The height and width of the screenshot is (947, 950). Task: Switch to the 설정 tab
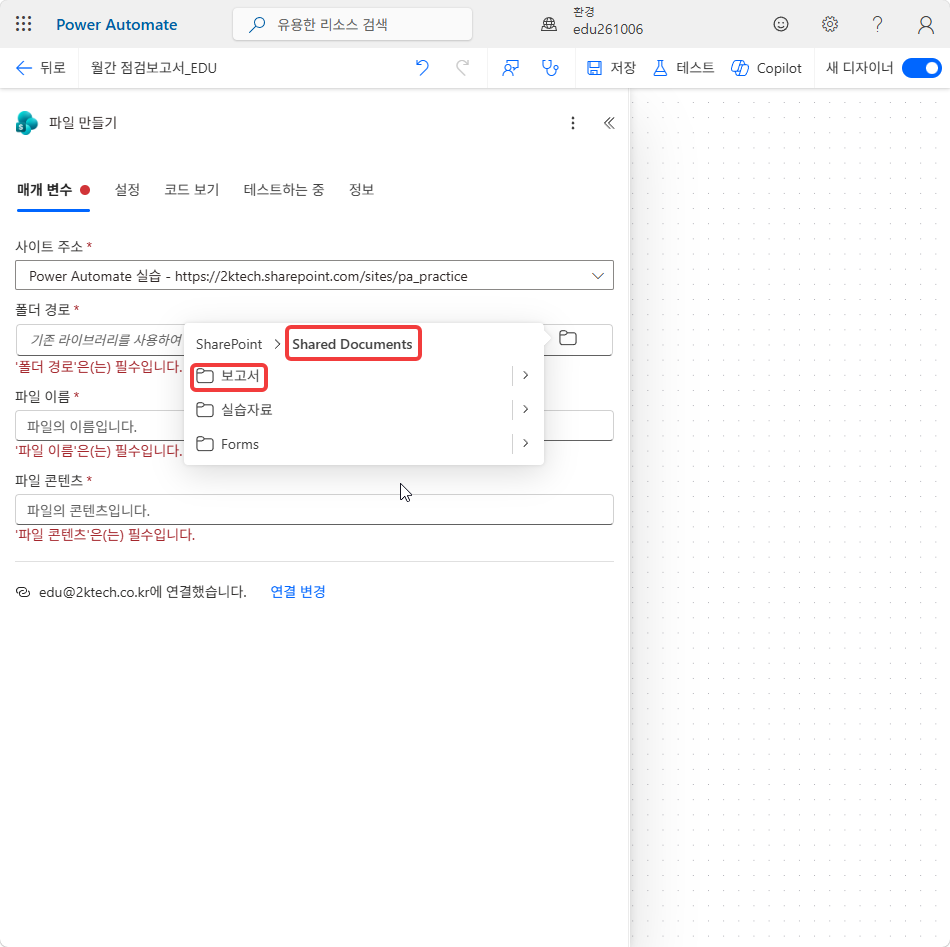point(127,190)
